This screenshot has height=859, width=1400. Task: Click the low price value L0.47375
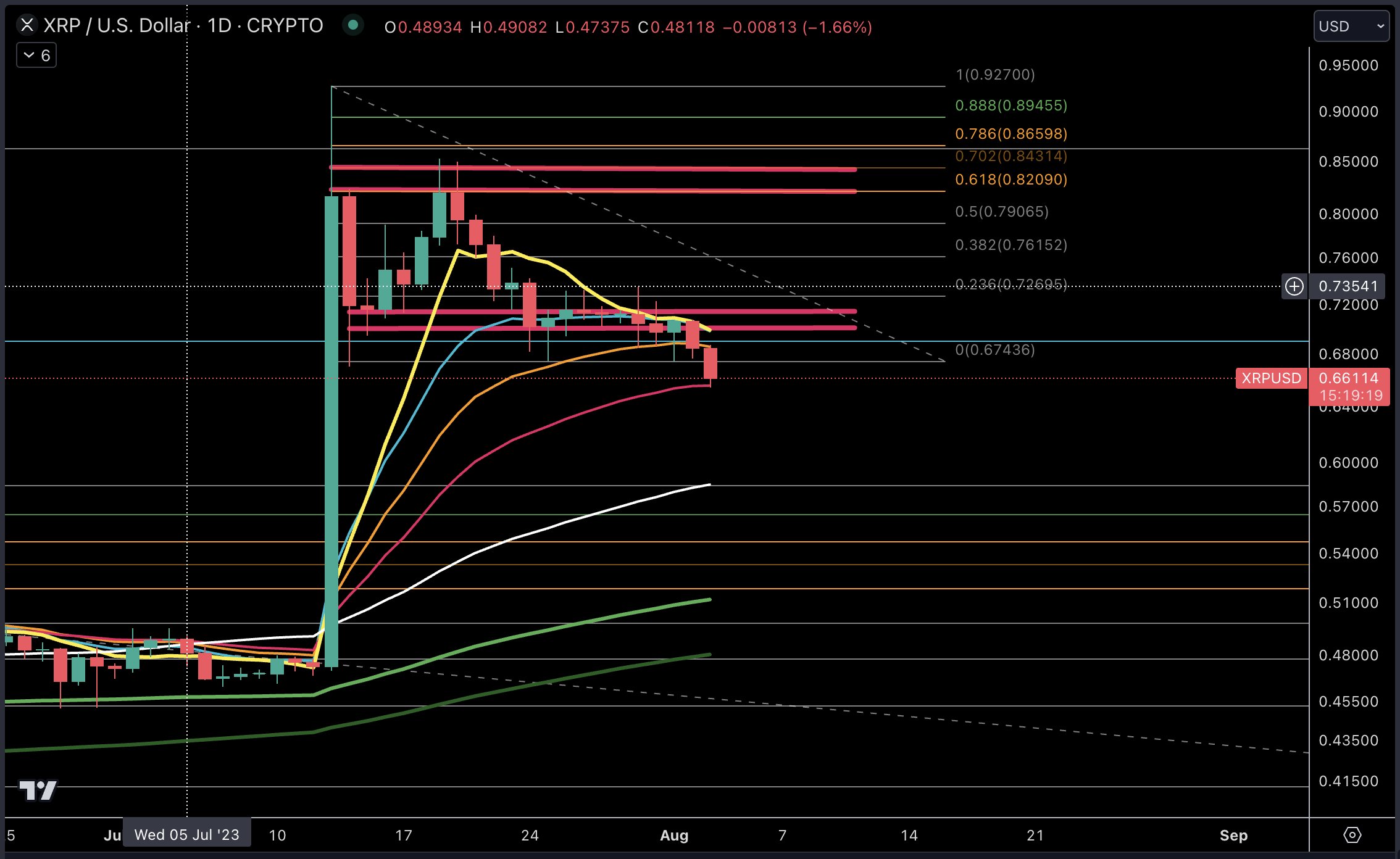(x=593, y=27)
